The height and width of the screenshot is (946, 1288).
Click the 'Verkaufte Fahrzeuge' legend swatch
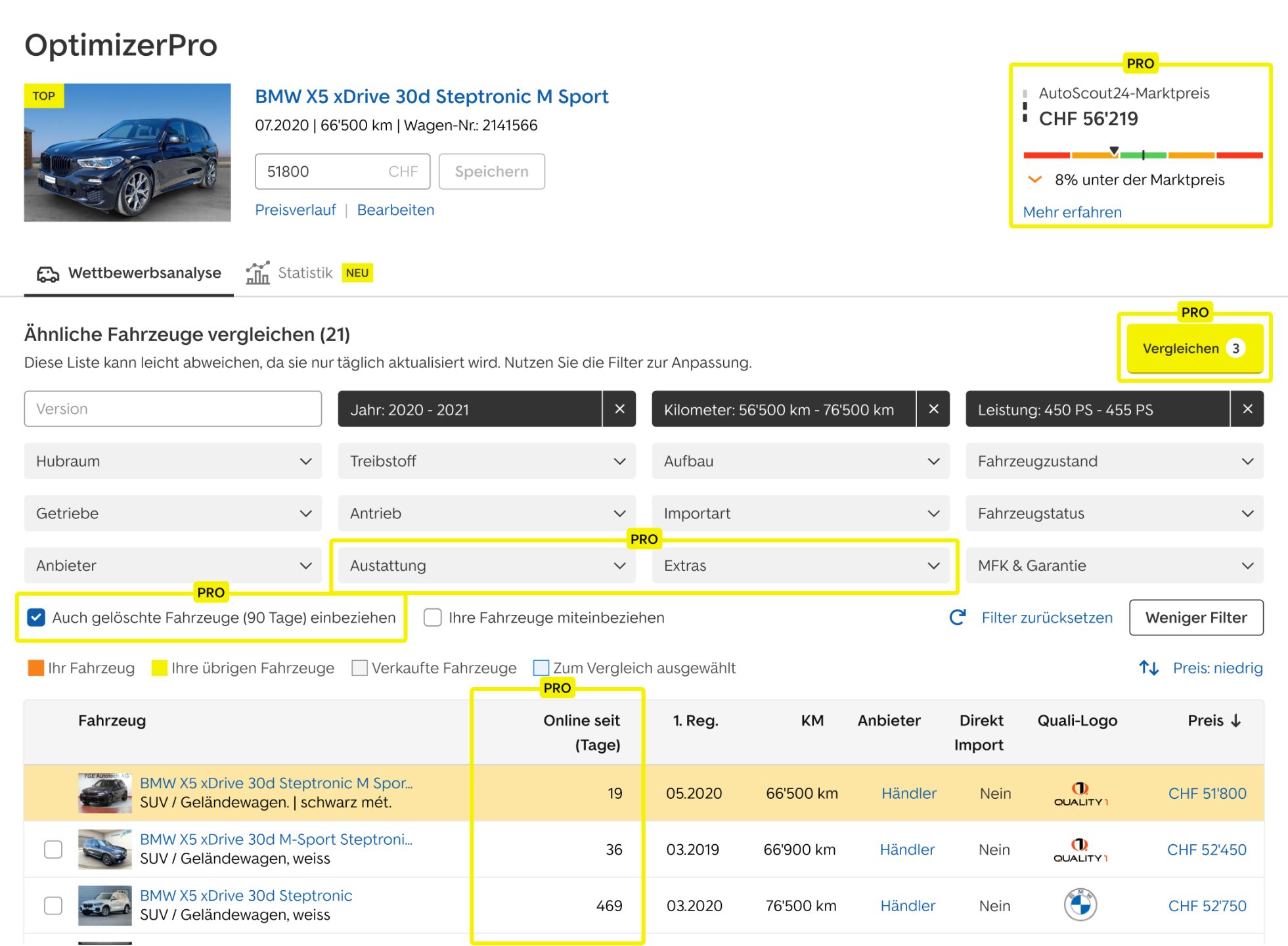359,668
